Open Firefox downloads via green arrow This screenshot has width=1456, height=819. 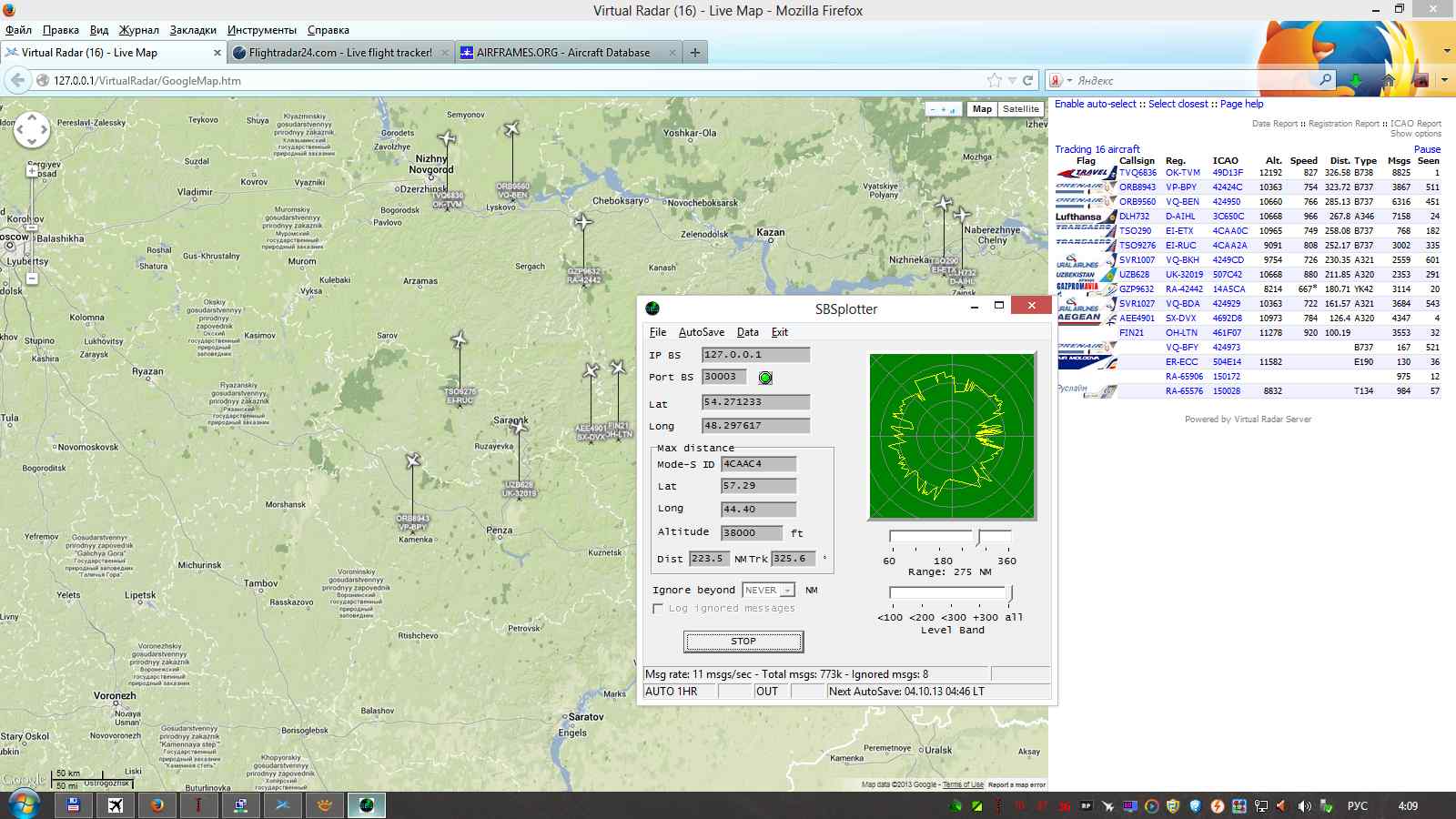point(1356,80)
